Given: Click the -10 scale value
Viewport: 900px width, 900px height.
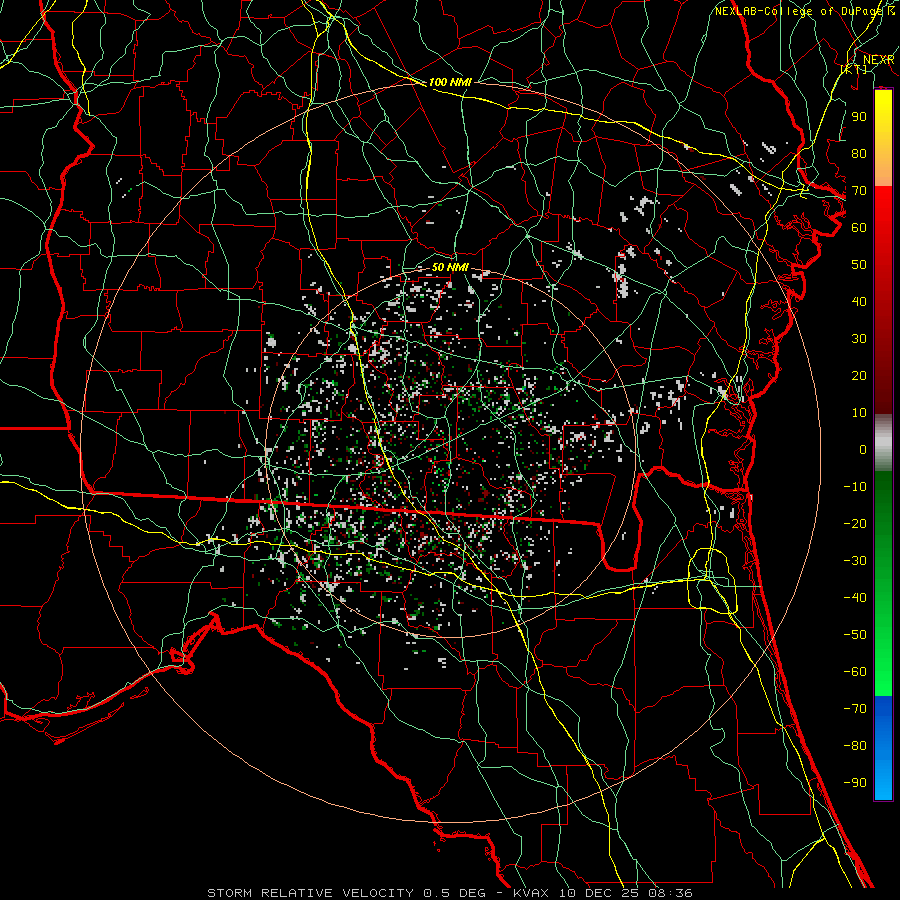Looking at the screenshot, I should 855,487.
